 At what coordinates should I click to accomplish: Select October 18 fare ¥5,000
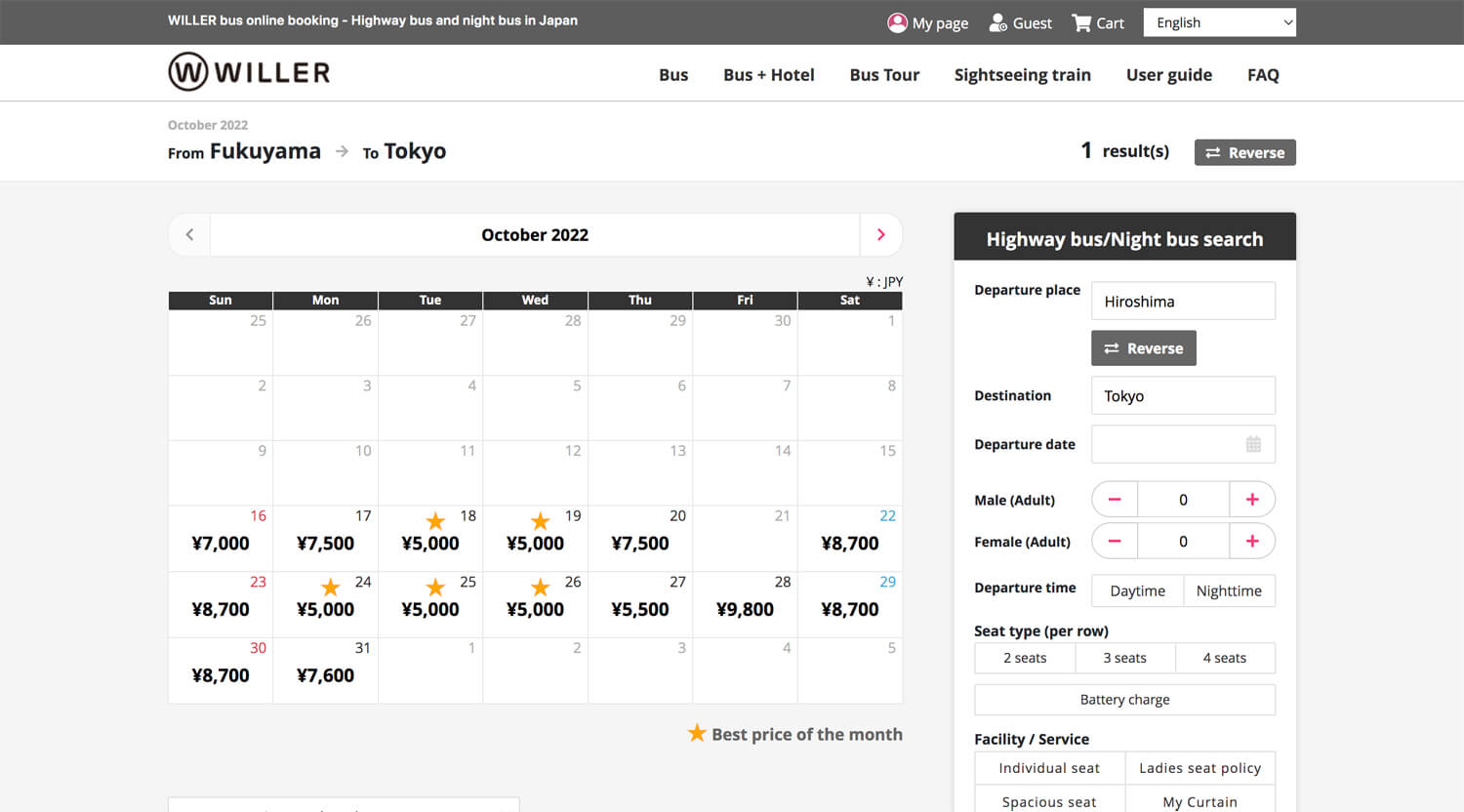click(430, 544)
